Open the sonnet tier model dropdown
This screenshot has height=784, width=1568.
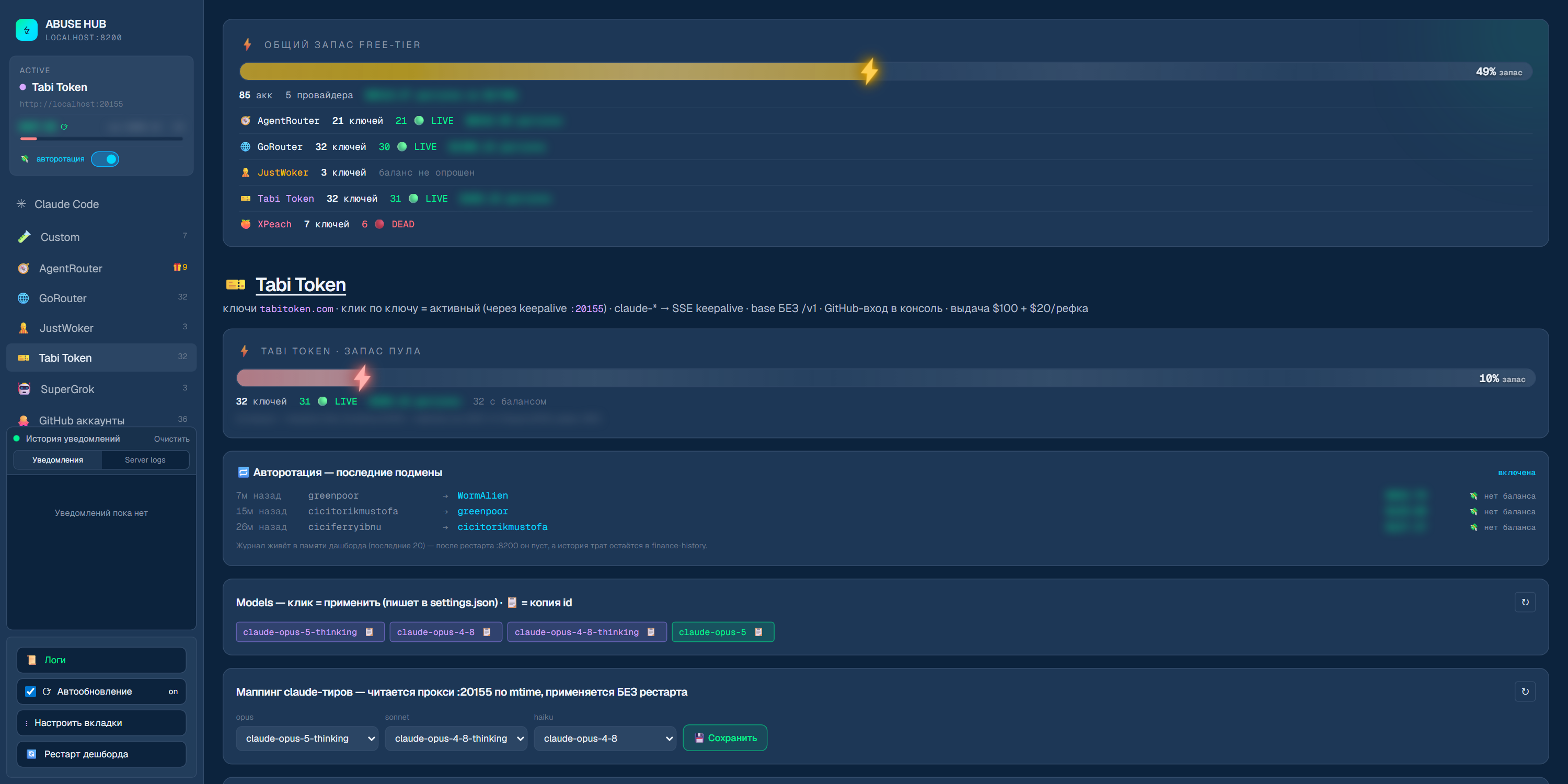tap(456, 739)
